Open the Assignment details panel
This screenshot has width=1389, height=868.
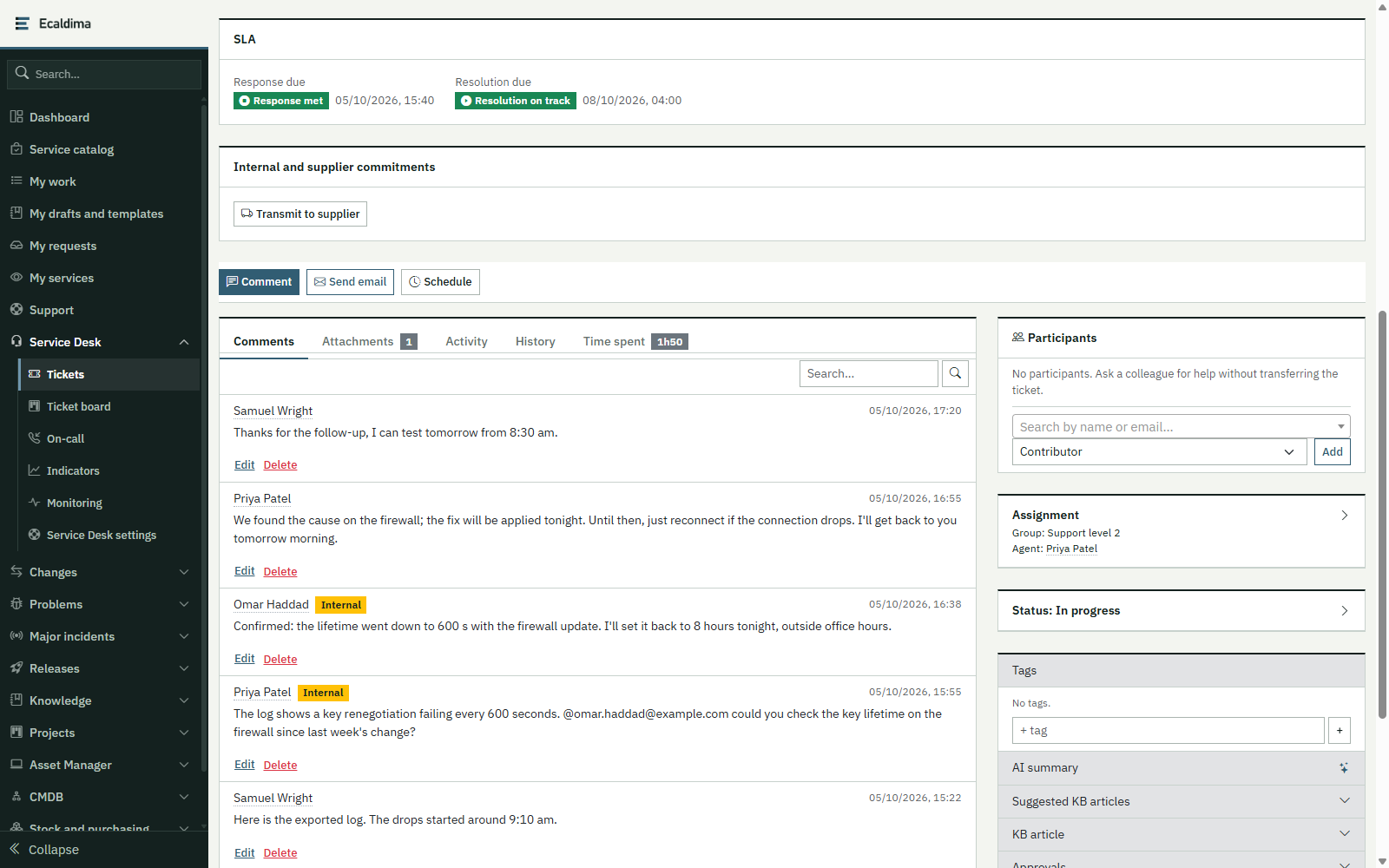[1181, 531]
